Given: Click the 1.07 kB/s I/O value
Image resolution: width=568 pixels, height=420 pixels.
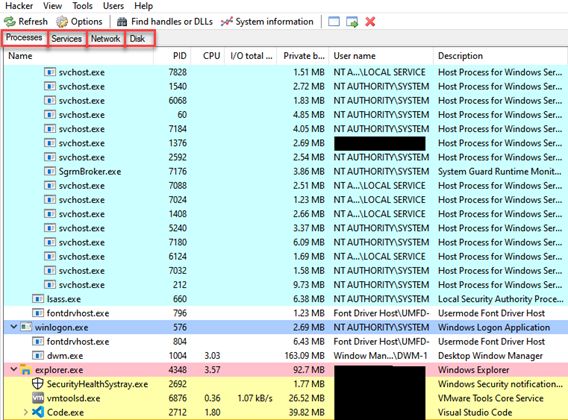Looking at the screenshot, I should click(255, 398).
